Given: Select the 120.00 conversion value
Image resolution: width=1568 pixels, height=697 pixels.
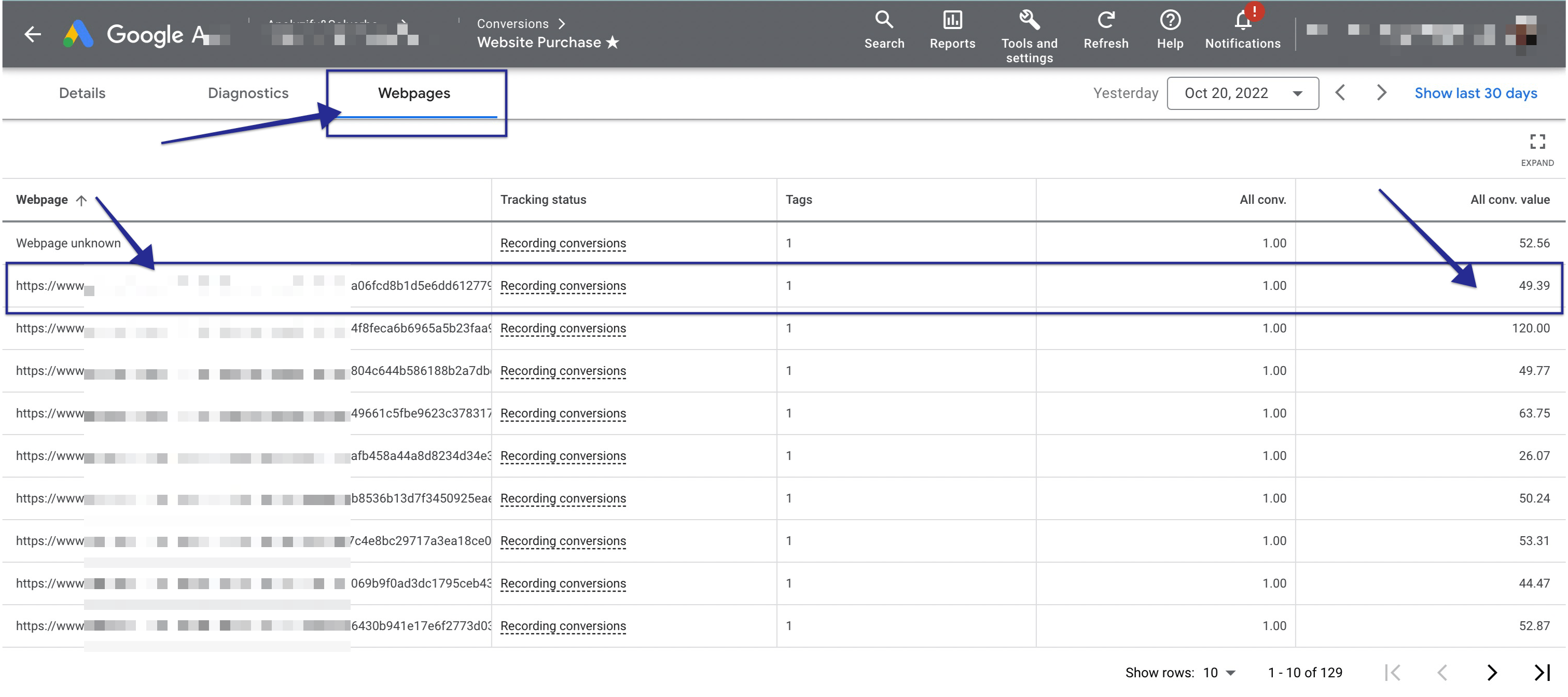Looking at the screenshot, I should click(1530, 328).
